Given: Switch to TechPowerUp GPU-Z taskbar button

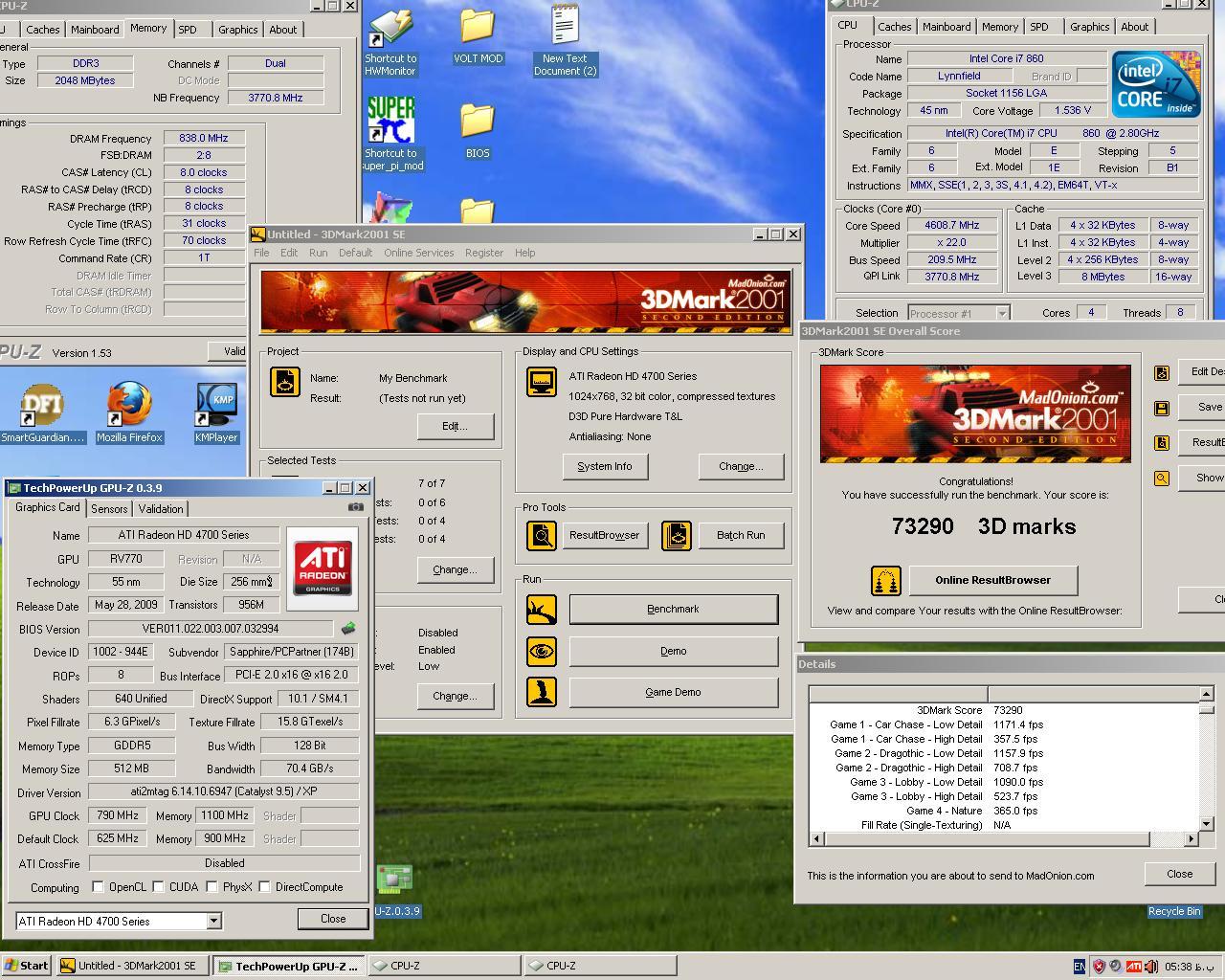Looking at the screenshot, I should click(289, 966).
